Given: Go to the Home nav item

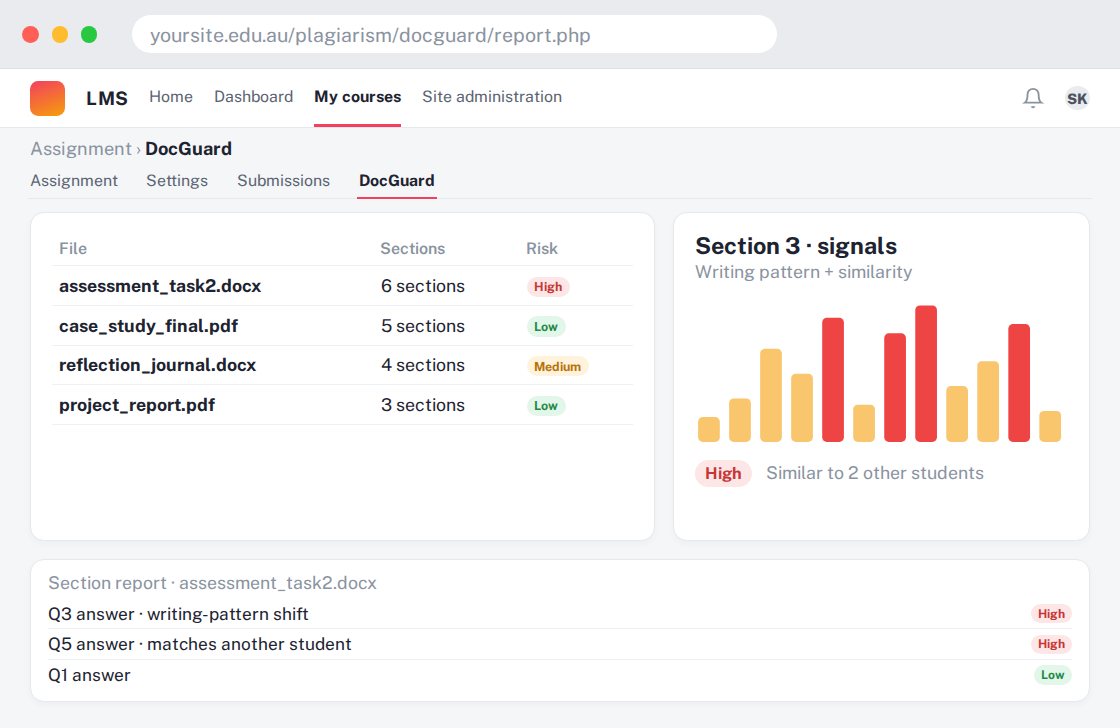Looking at the screenshot, I should 171,96.
